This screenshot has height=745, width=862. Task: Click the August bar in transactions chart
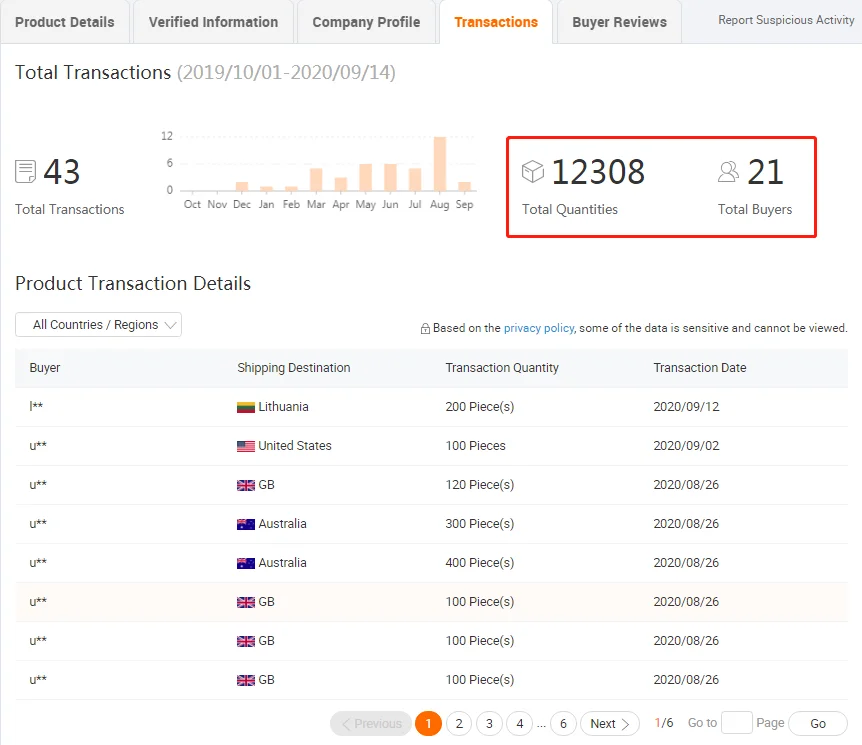point(440,164)
